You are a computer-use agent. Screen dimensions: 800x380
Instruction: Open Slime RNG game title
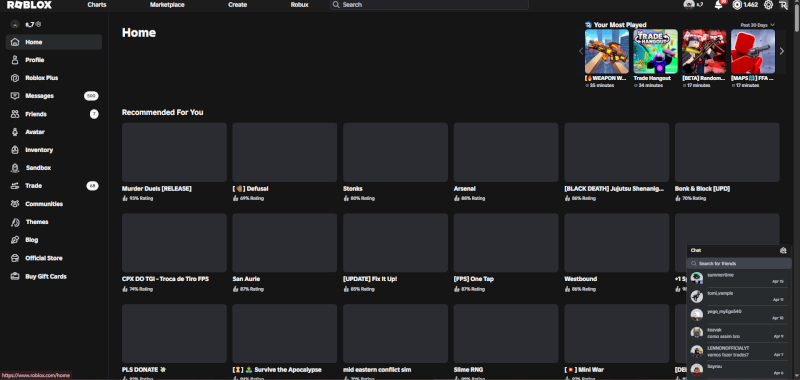point(468,370)
